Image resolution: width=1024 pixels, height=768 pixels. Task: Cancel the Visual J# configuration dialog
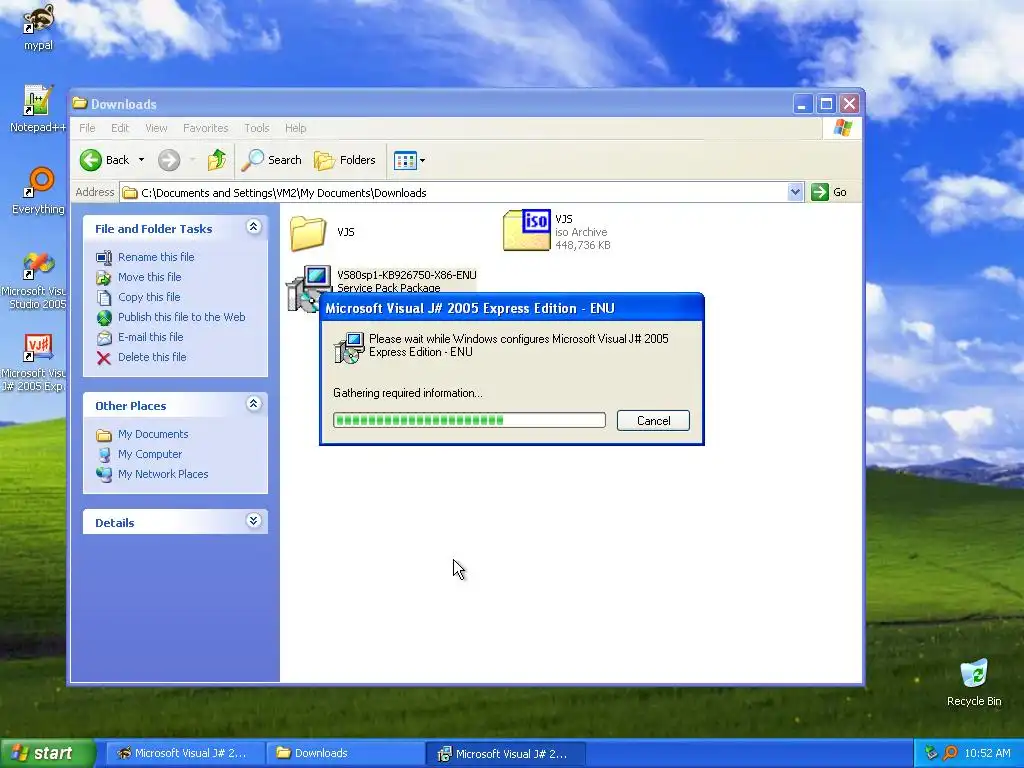pyautogui.click(x=653, y=421)
